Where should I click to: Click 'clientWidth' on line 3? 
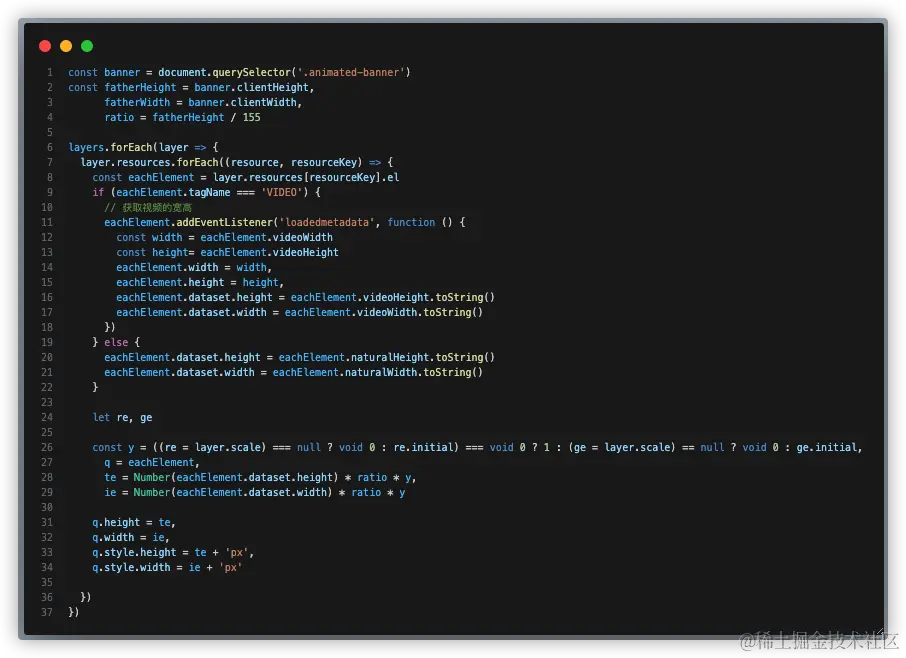pyautogui.click(x=263, y=102)
